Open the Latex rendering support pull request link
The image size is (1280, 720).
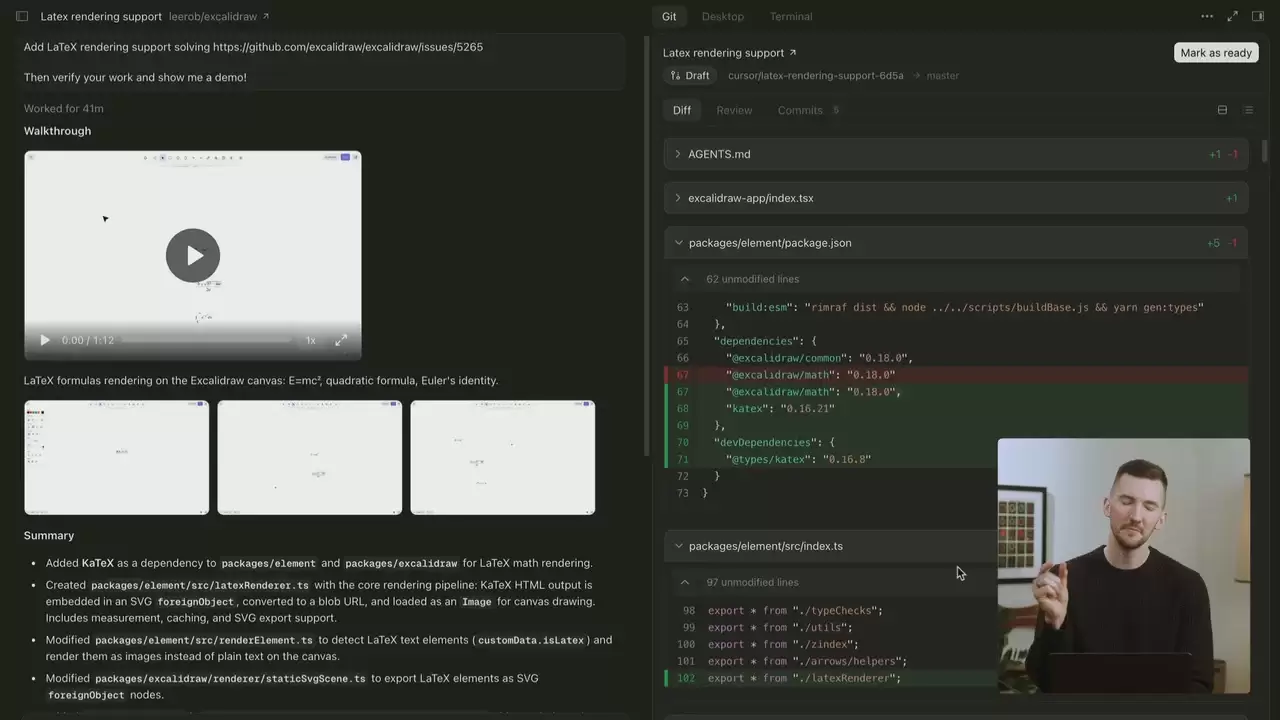click(x=730, y=53)
